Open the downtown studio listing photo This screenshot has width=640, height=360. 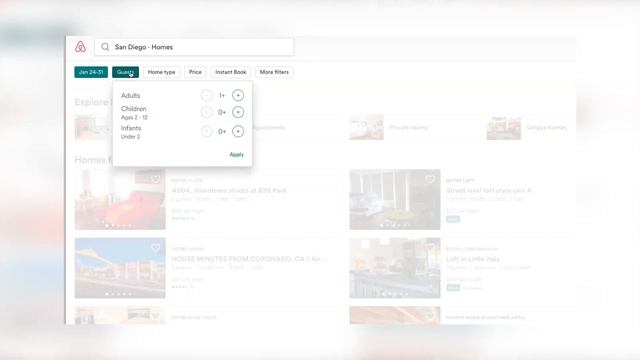coord(120,200)
